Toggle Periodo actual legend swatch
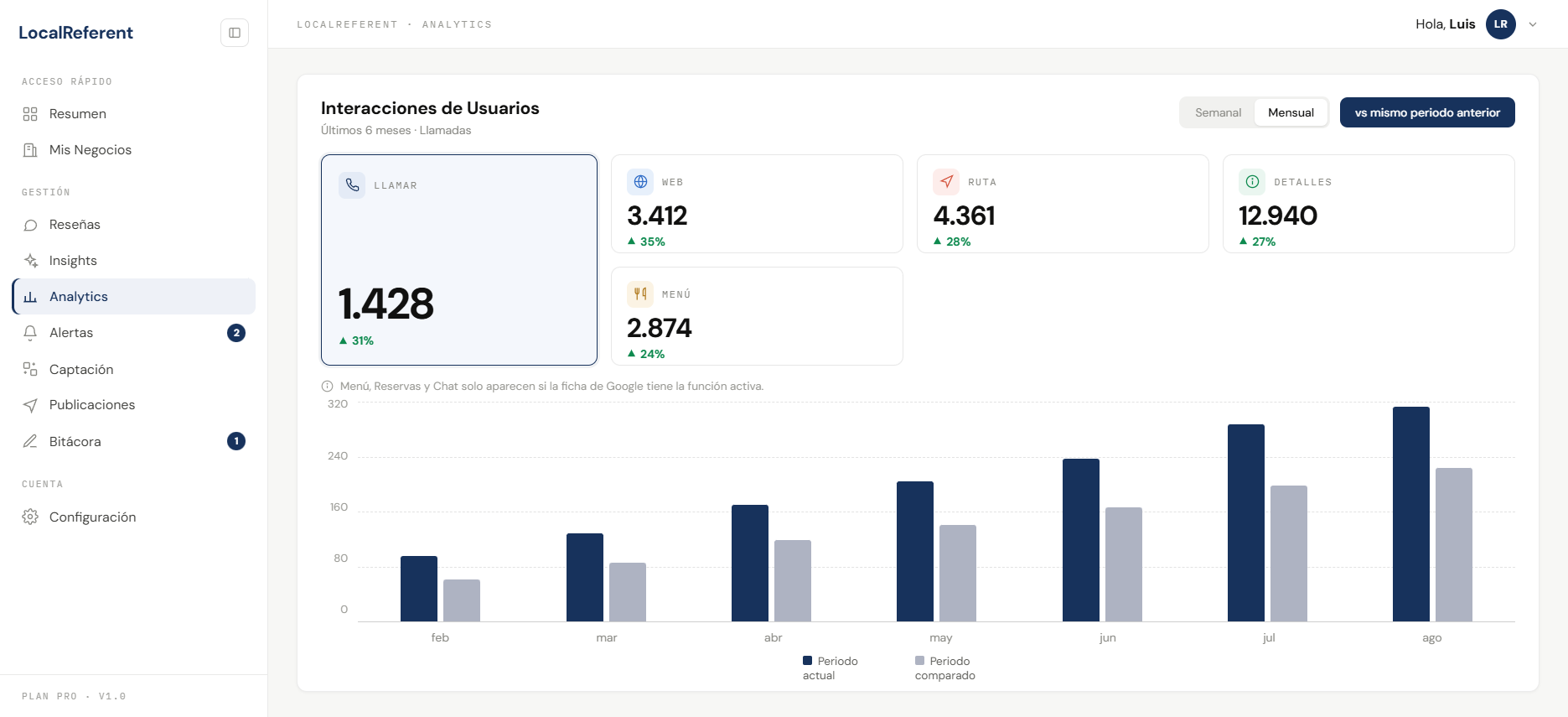The width and height of the screenshot is (1568, 717). (808, 661)
